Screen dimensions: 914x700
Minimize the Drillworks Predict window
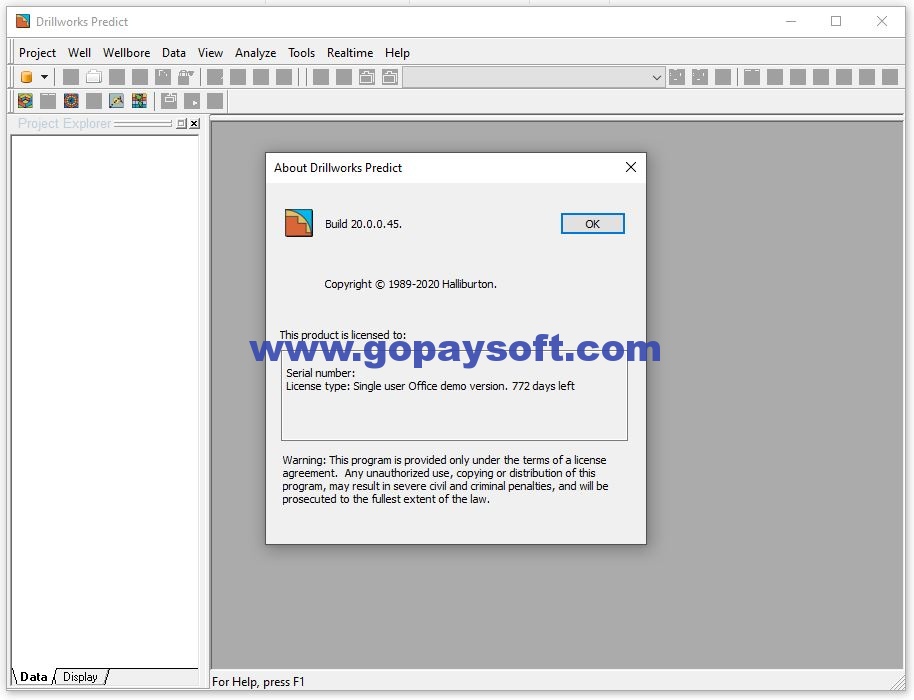pyautogui.click(x=791, y=22)
